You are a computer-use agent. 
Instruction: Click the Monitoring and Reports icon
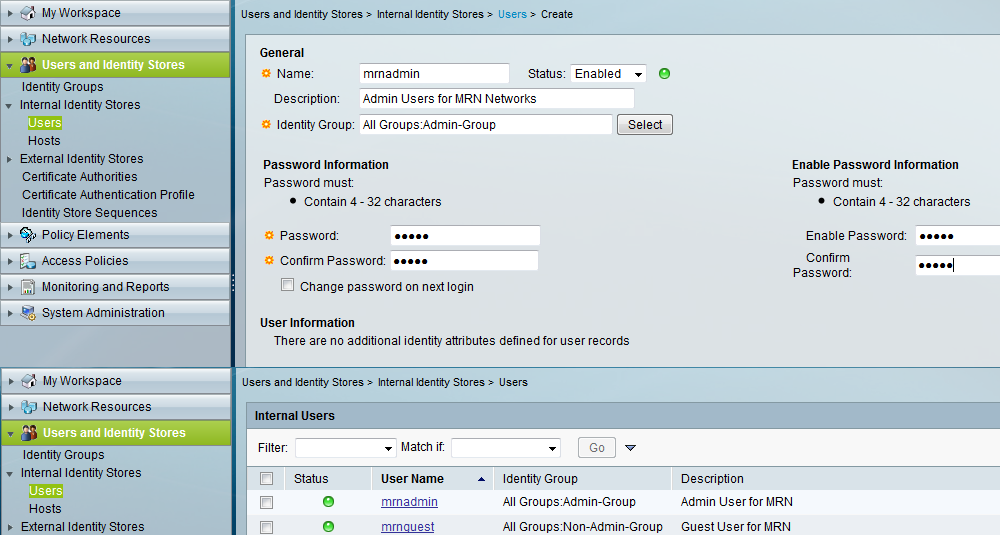click(27, 287)
